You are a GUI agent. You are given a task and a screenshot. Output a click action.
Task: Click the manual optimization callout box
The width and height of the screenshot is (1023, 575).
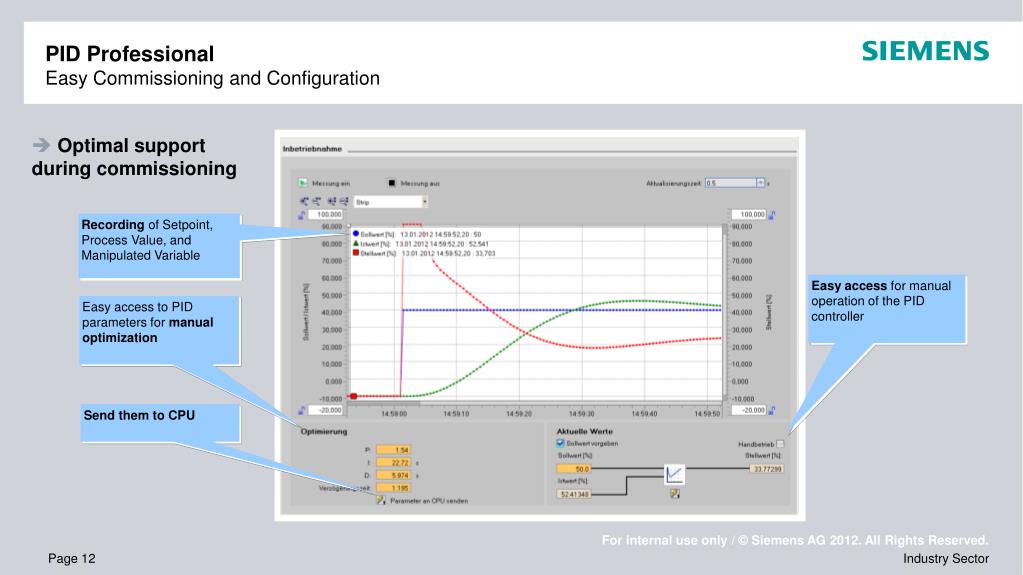click(160, 330)
